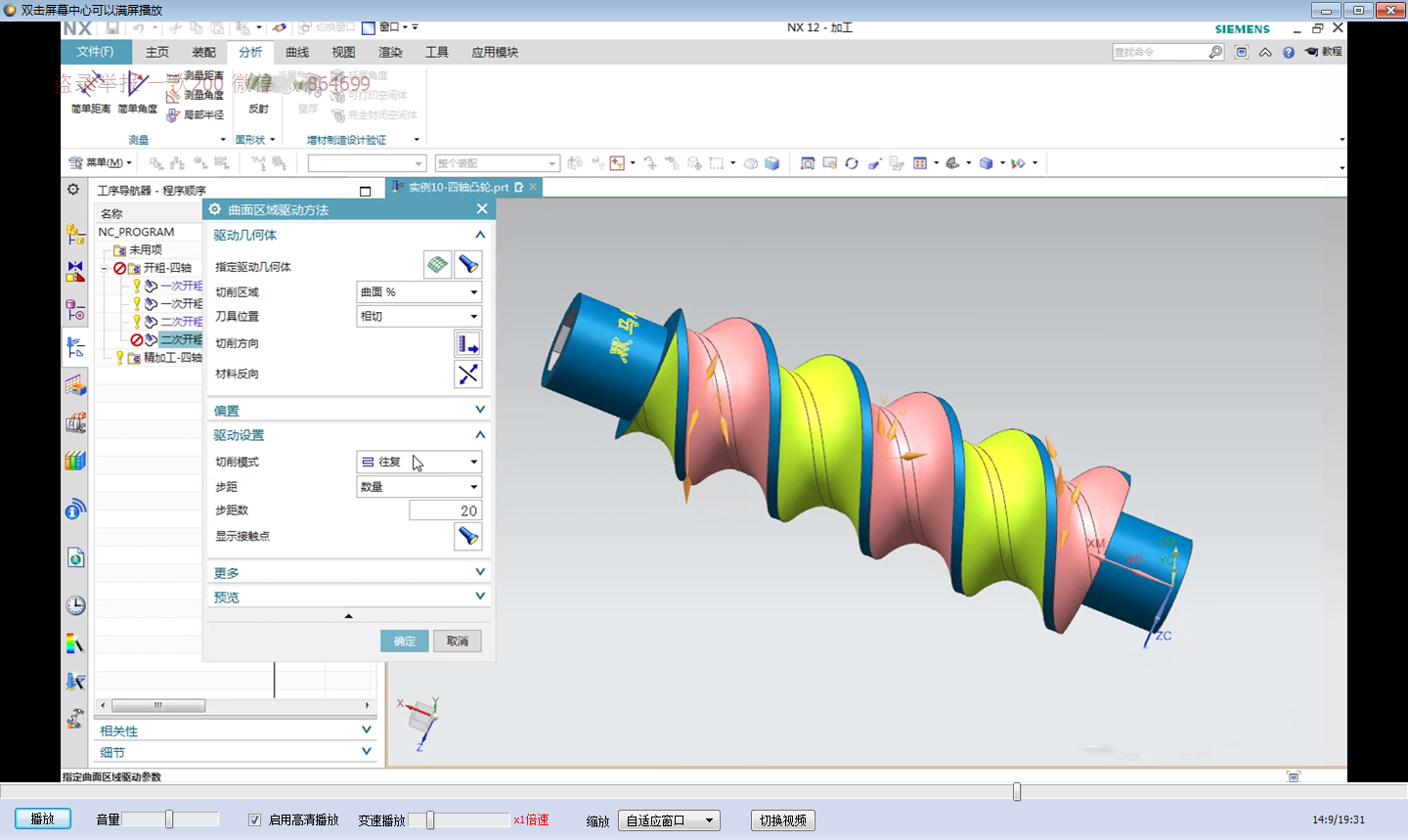
Task: Toggle the 启用高清播放 checkbox
Action: (255, 820)
